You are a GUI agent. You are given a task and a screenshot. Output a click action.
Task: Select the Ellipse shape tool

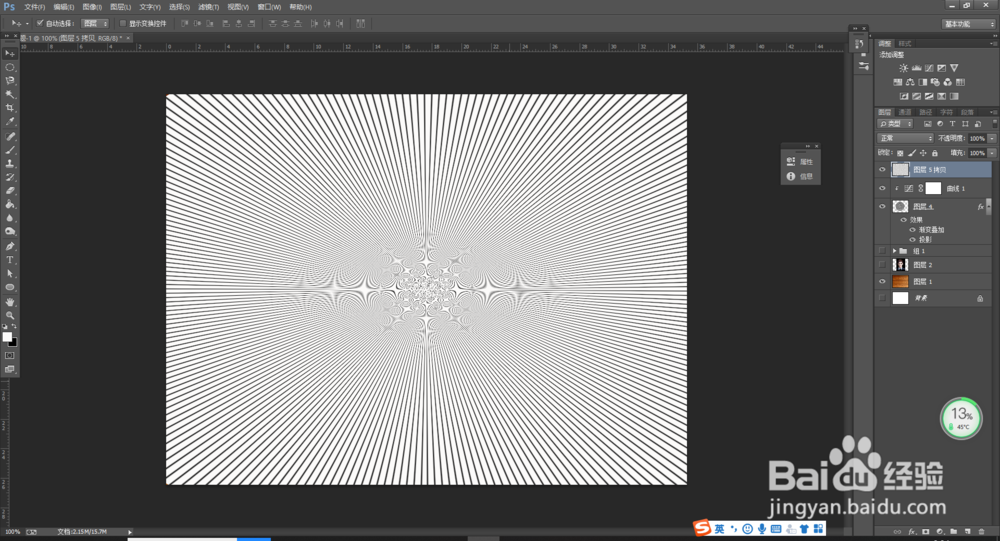(x=10, y=287)
